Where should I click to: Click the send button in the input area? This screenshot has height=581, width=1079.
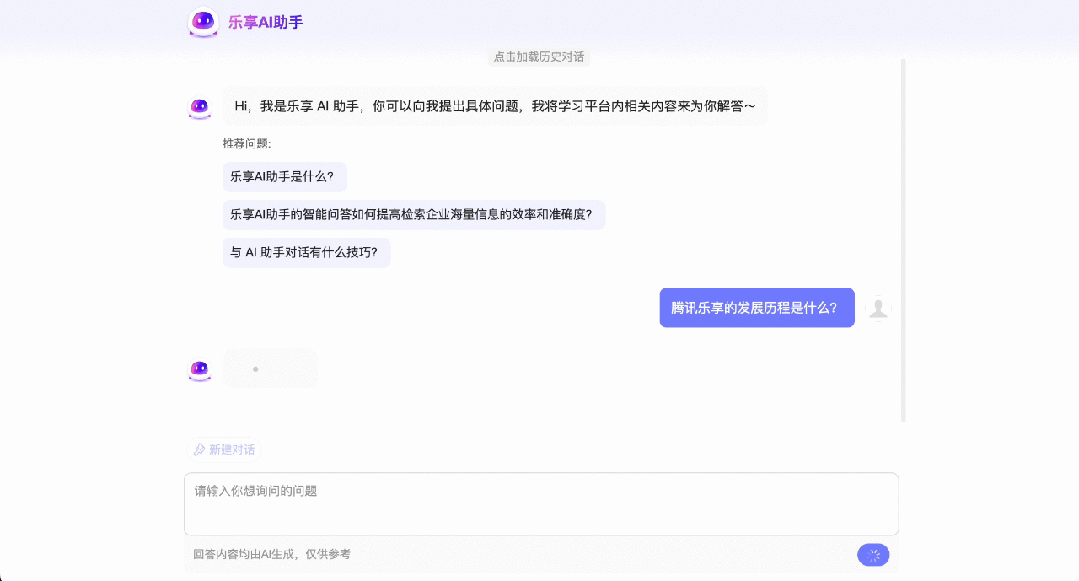[873, 555]
